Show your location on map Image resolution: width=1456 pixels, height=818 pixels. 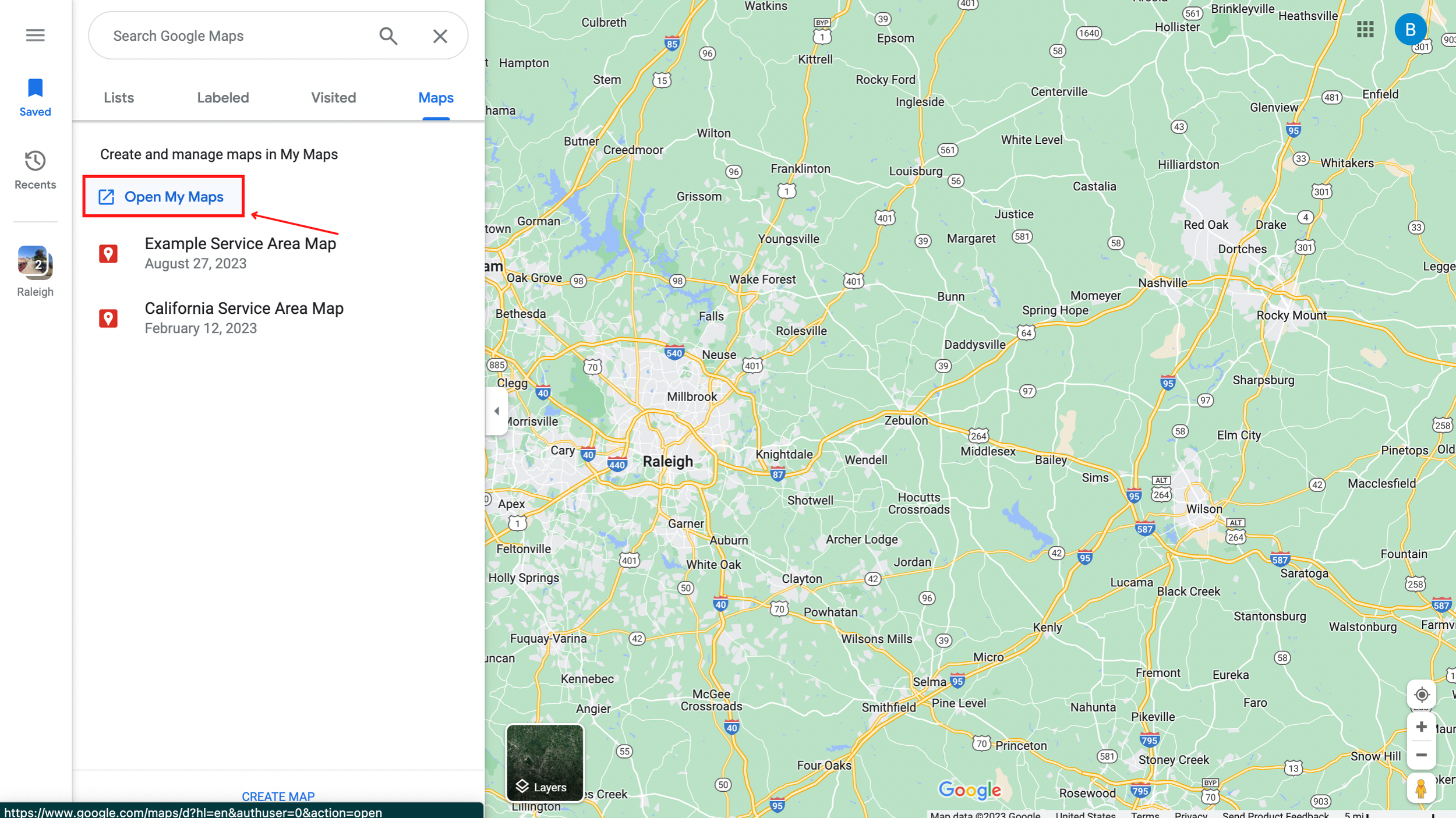click(x=1421, y=695)
